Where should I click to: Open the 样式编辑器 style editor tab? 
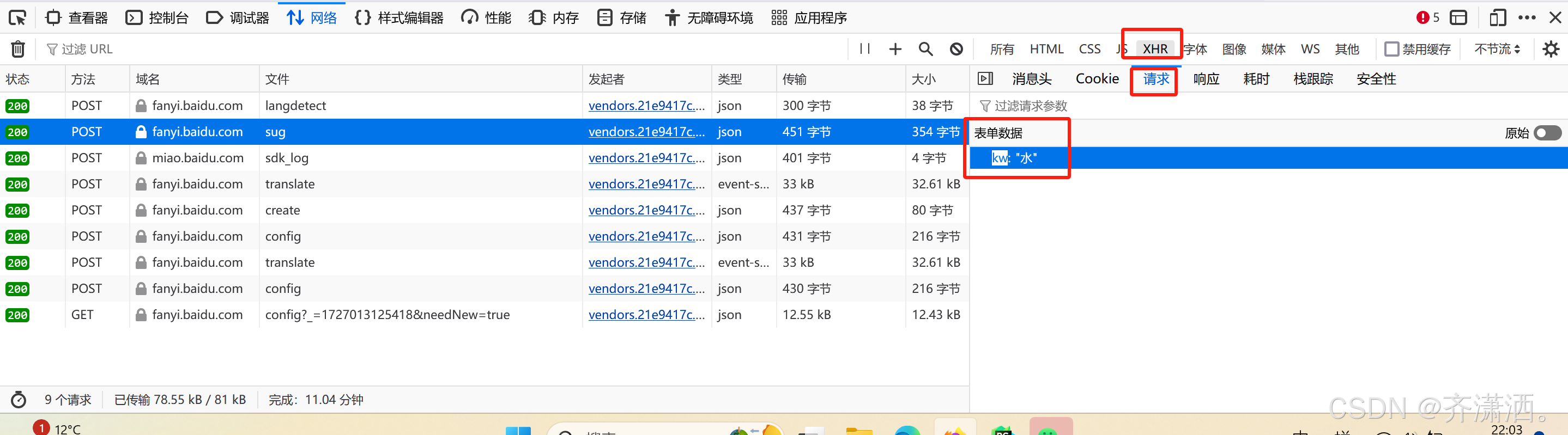click(x=399, y=17)
